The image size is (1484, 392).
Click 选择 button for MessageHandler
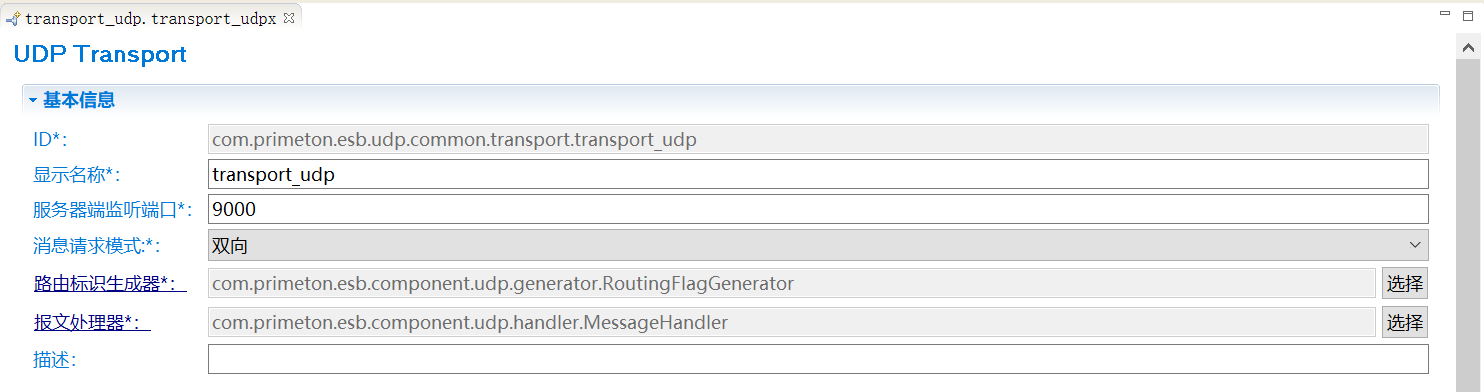click(1404, 323)
